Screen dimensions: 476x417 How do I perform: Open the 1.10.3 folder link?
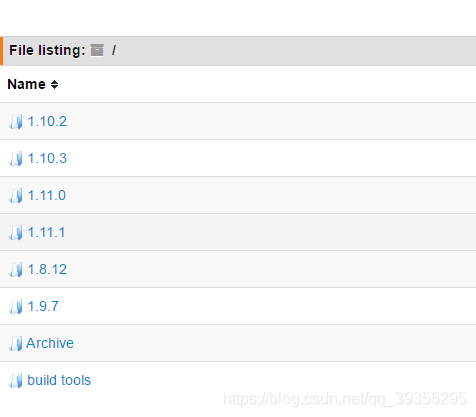coord(47,158)
